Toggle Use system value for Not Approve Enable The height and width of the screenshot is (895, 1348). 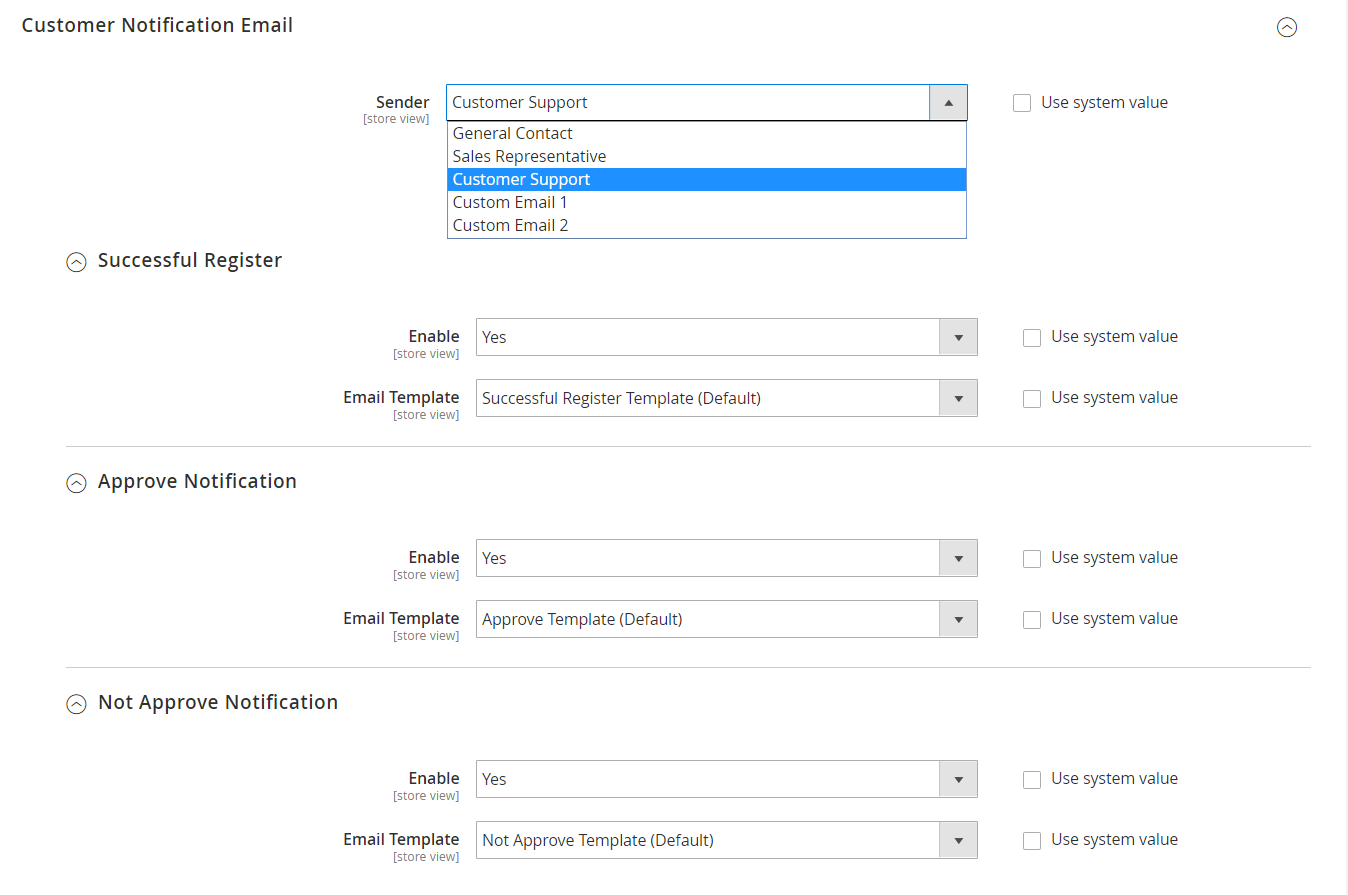coord(1032,780)
